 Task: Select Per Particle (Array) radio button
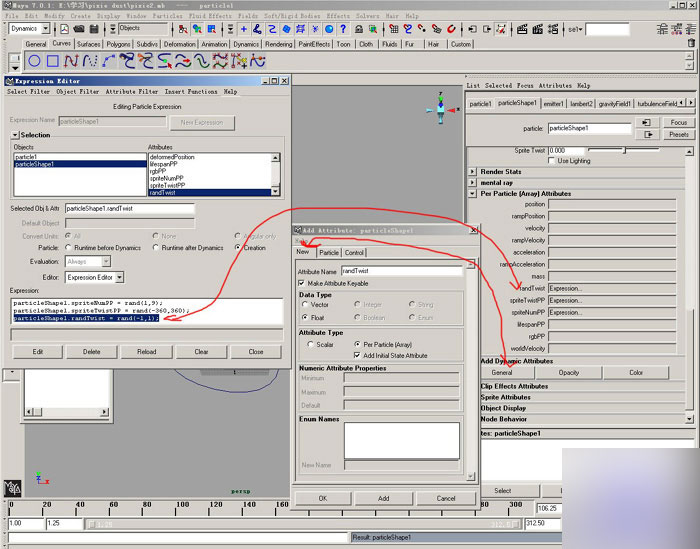point(357,344)
